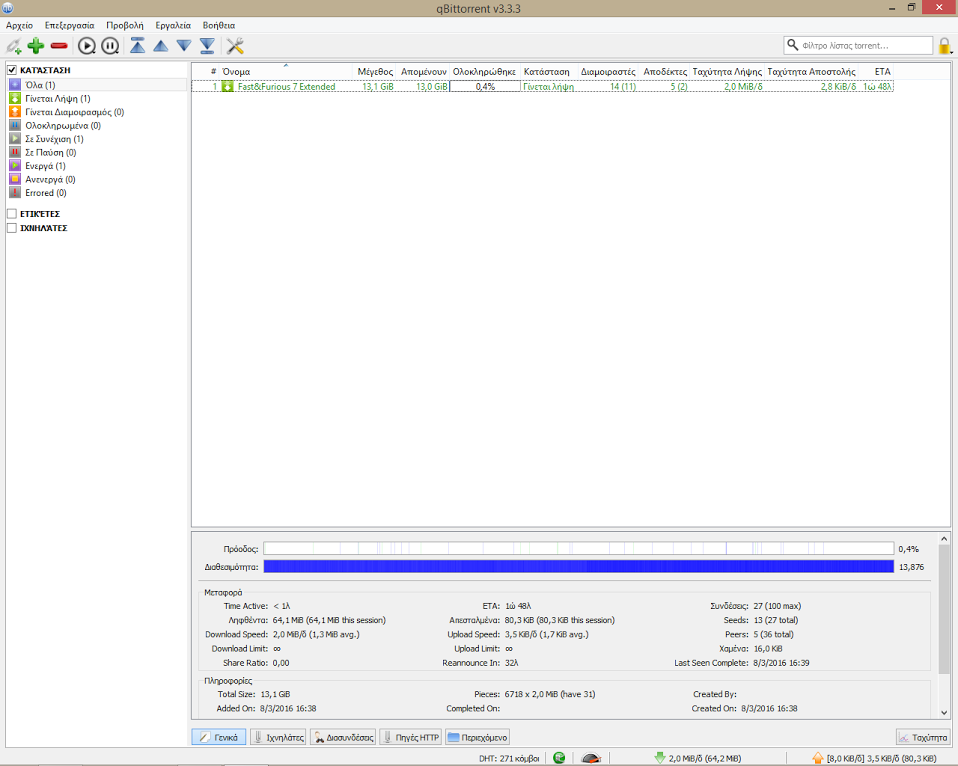958x766 pixels.
Task: Sort by the Ταχύτητα Αποστολής column header
Action: coord(811,71)
